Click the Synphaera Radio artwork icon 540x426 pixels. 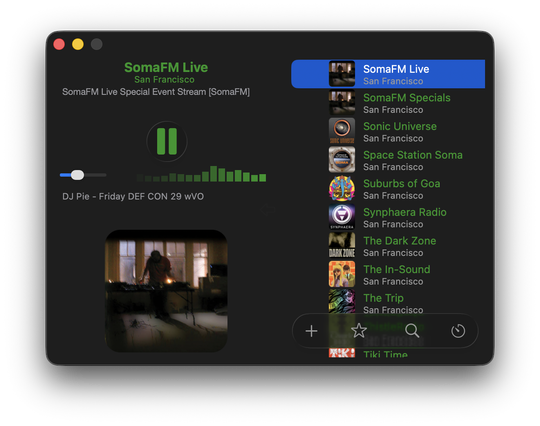pyautogui.click(x=342, y=217)
